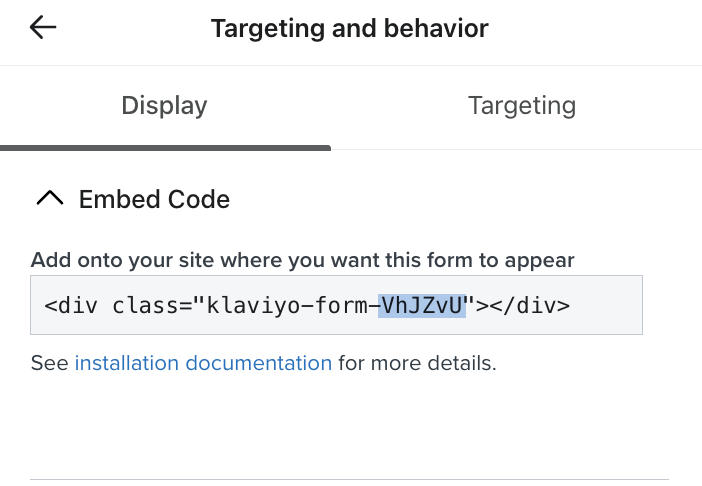This screenshot has height=486, width=702.
Task: Open the installation documentation link
Action: pyautogui.click(x=203, y=363)
